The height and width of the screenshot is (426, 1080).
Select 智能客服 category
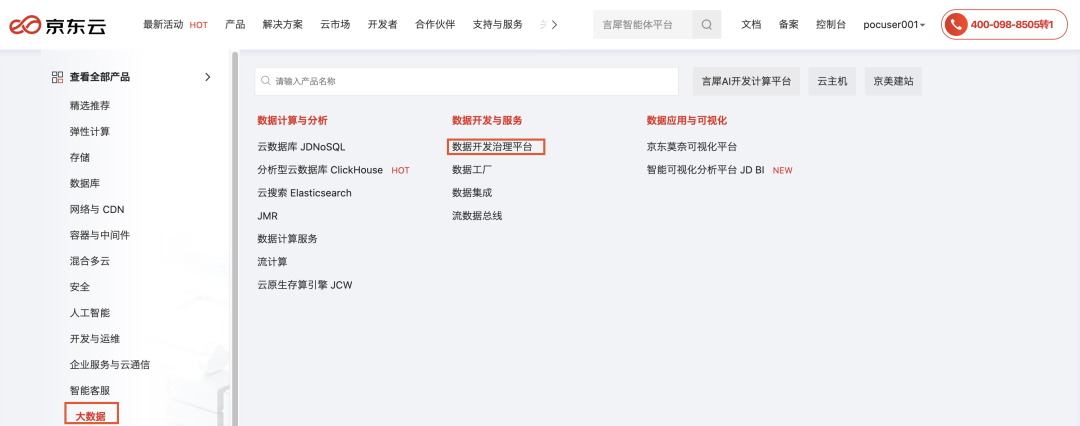point(90,390)
